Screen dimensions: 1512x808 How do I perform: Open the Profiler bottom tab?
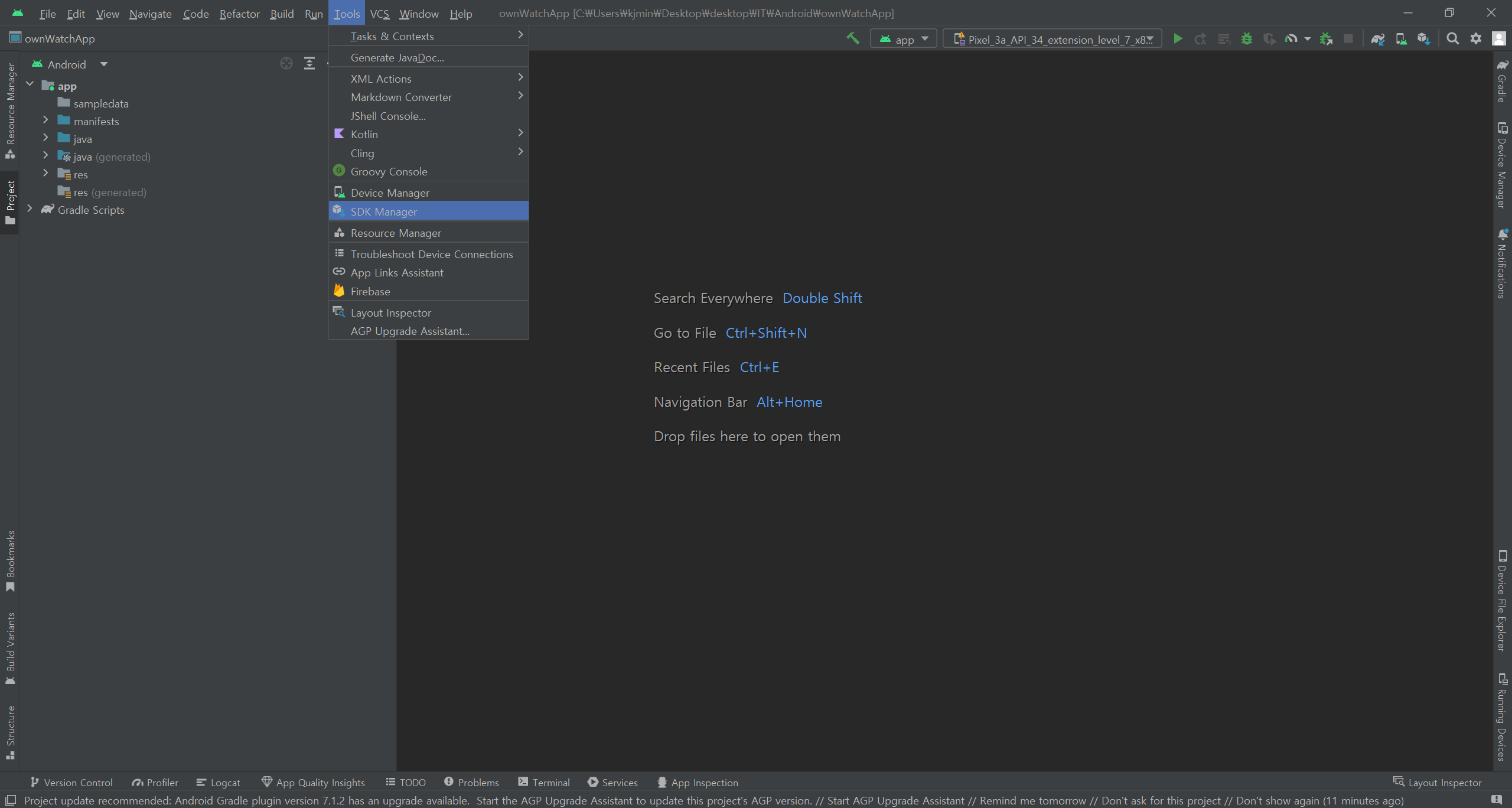155,782
